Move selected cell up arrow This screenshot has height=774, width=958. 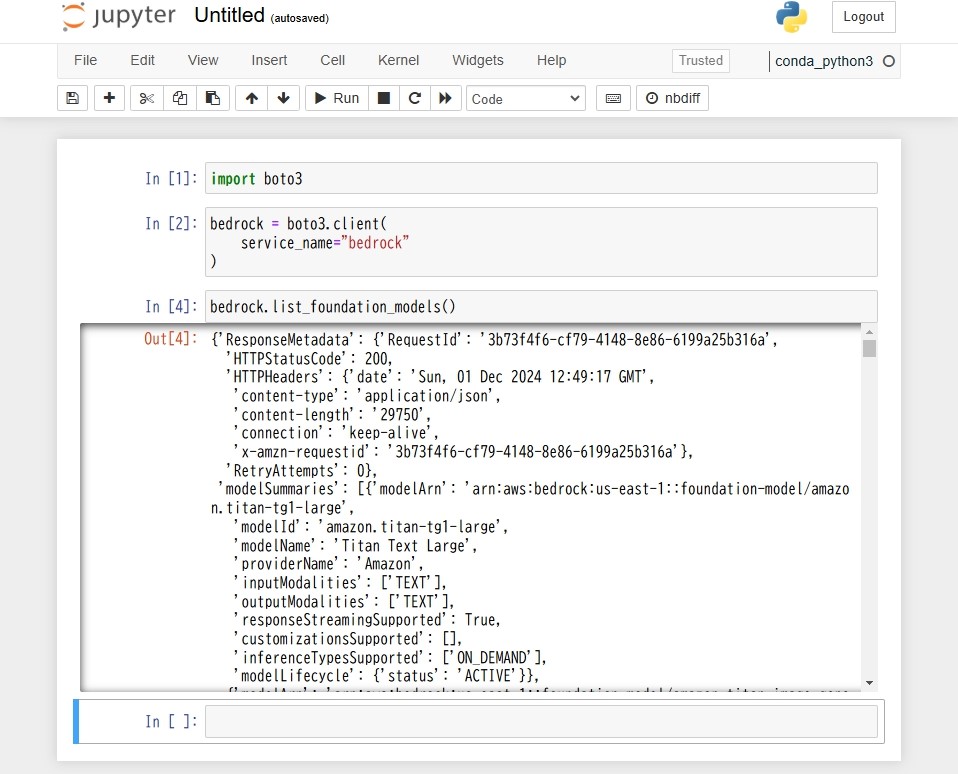[x=252, y=98]
